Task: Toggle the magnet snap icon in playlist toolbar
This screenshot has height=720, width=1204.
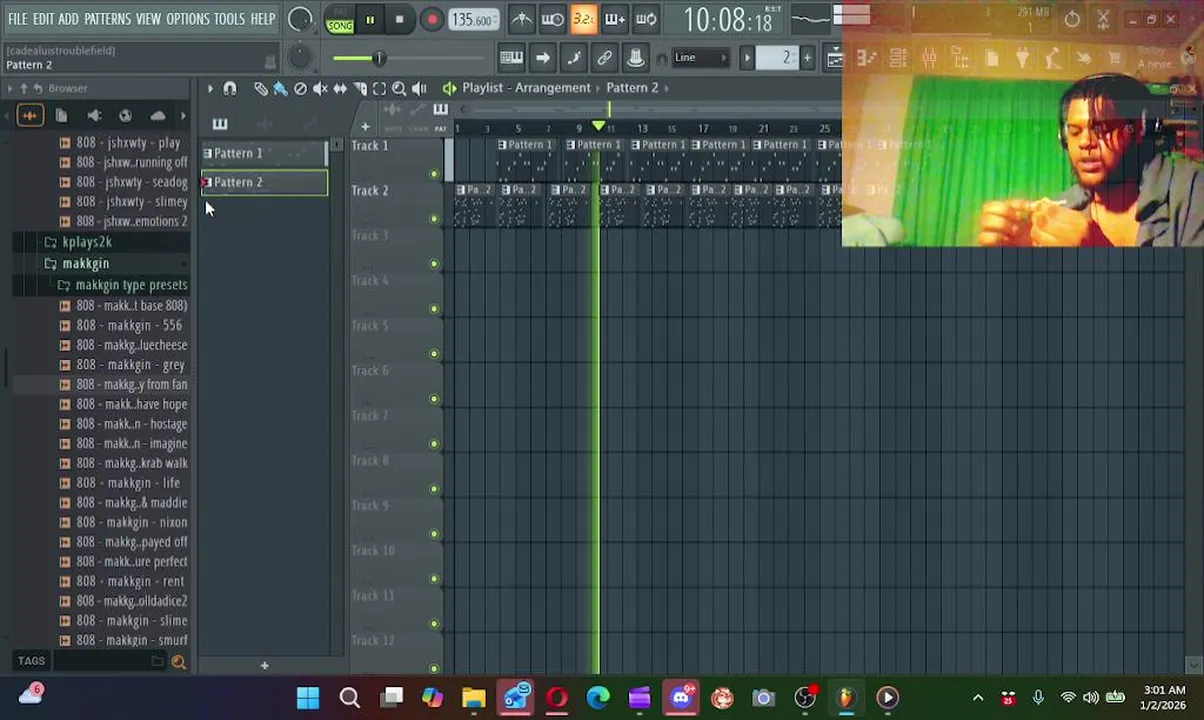Action: [229, 88]
